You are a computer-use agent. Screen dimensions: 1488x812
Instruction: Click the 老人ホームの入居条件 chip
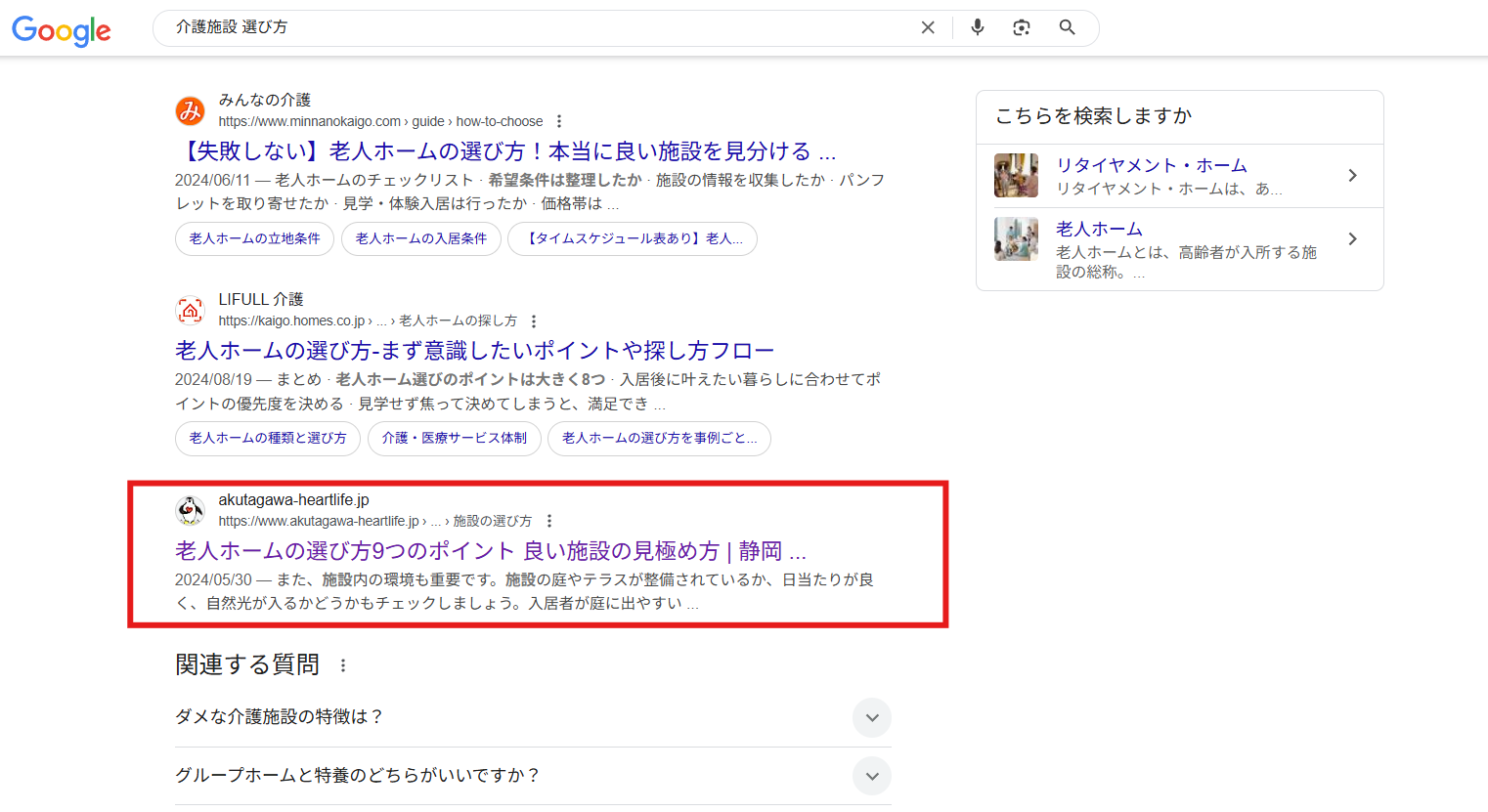pos(421,239)
